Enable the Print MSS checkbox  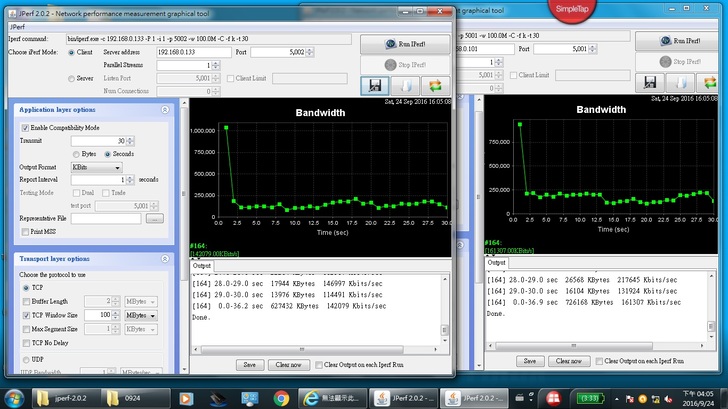click(25, 232)
